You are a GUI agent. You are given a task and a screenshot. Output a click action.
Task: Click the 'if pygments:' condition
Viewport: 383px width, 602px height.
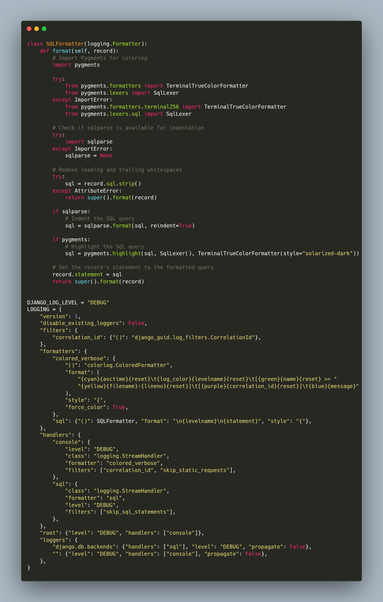tap(71, 240)
